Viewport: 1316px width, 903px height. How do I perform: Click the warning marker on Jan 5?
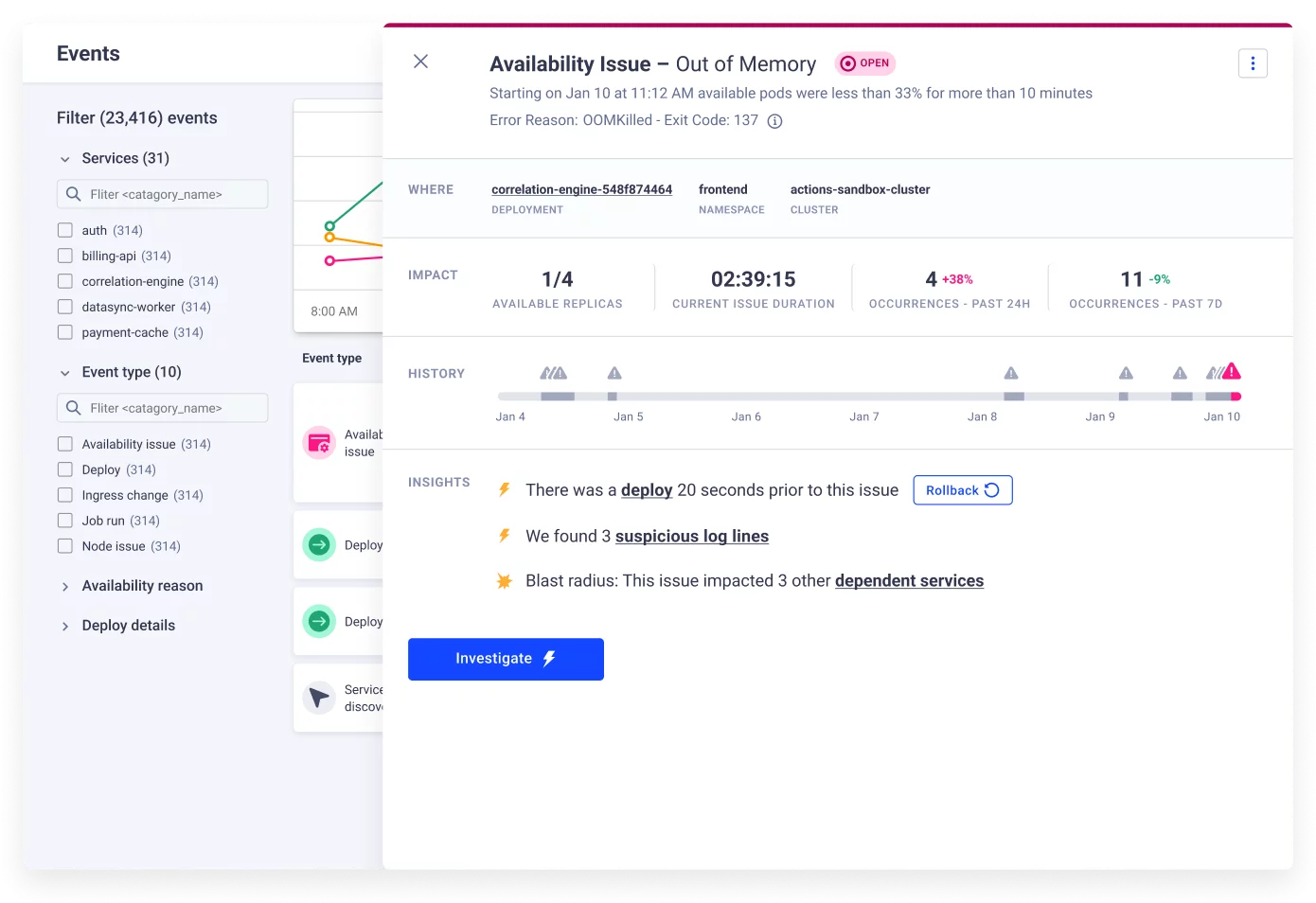tap(614, 373)
